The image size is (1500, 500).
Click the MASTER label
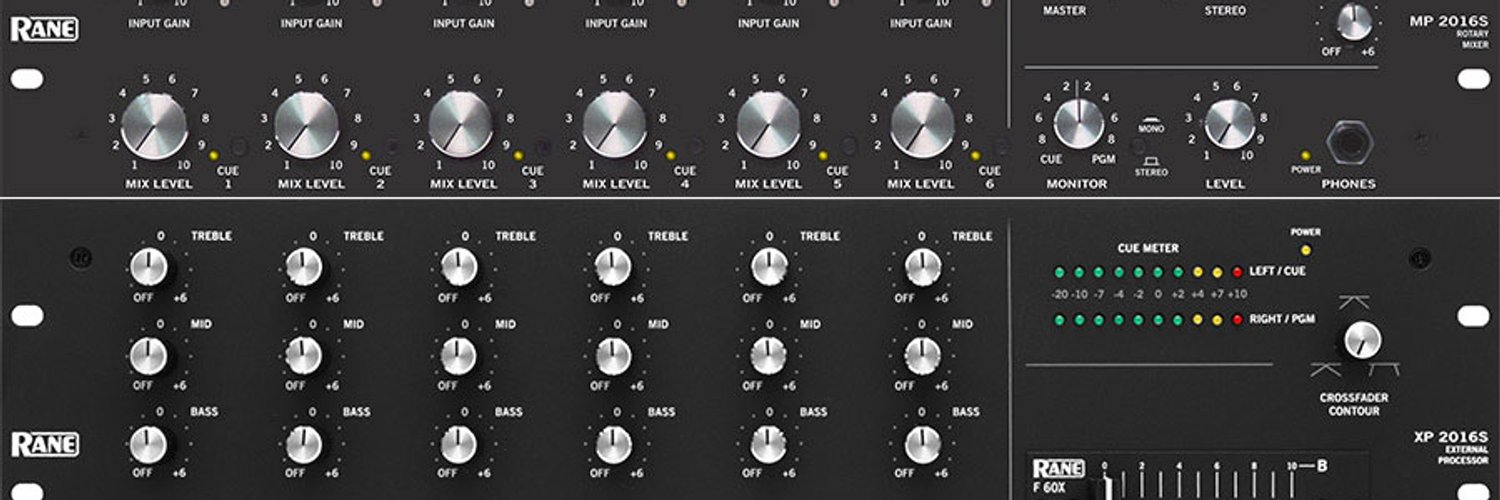point(1065,11)
